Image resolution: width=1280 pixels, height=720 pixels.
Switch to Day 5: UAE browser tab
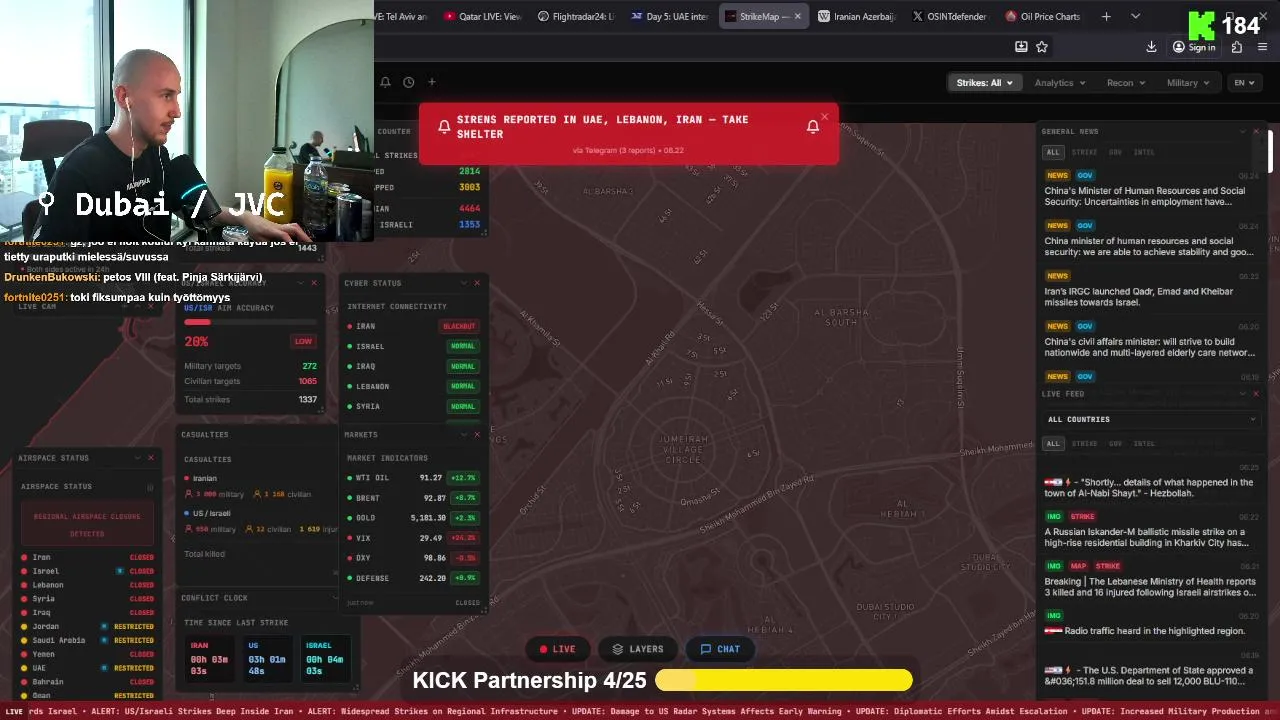[669, 16]
